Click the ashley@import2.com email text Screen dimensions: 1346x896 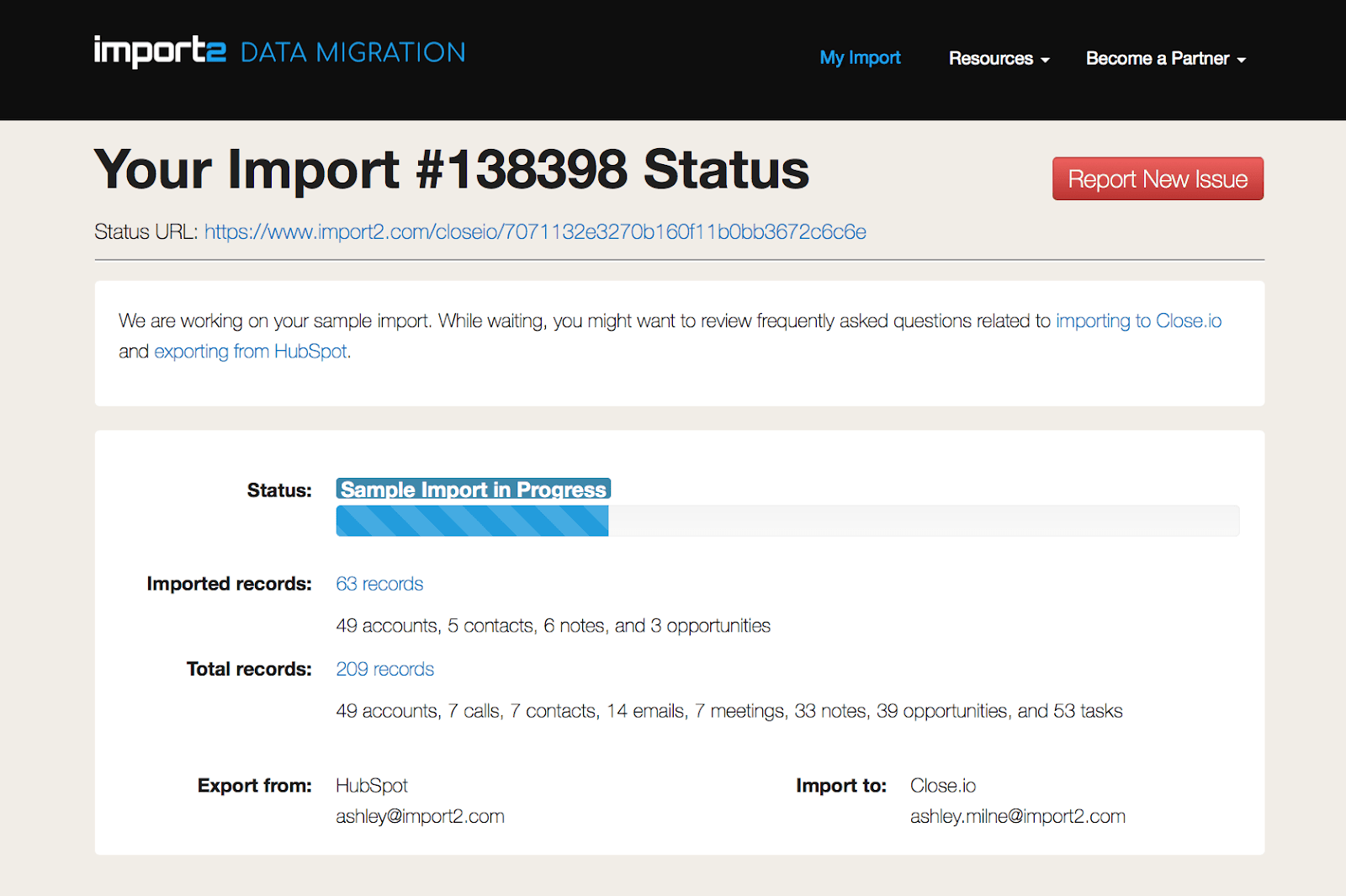click(x=420, y=816)
